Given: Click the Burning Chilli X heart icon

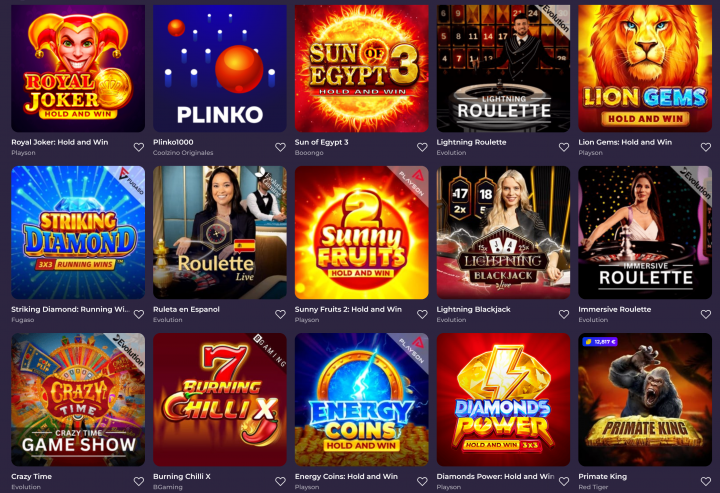Looking at the screenshot, I should 281,481.
